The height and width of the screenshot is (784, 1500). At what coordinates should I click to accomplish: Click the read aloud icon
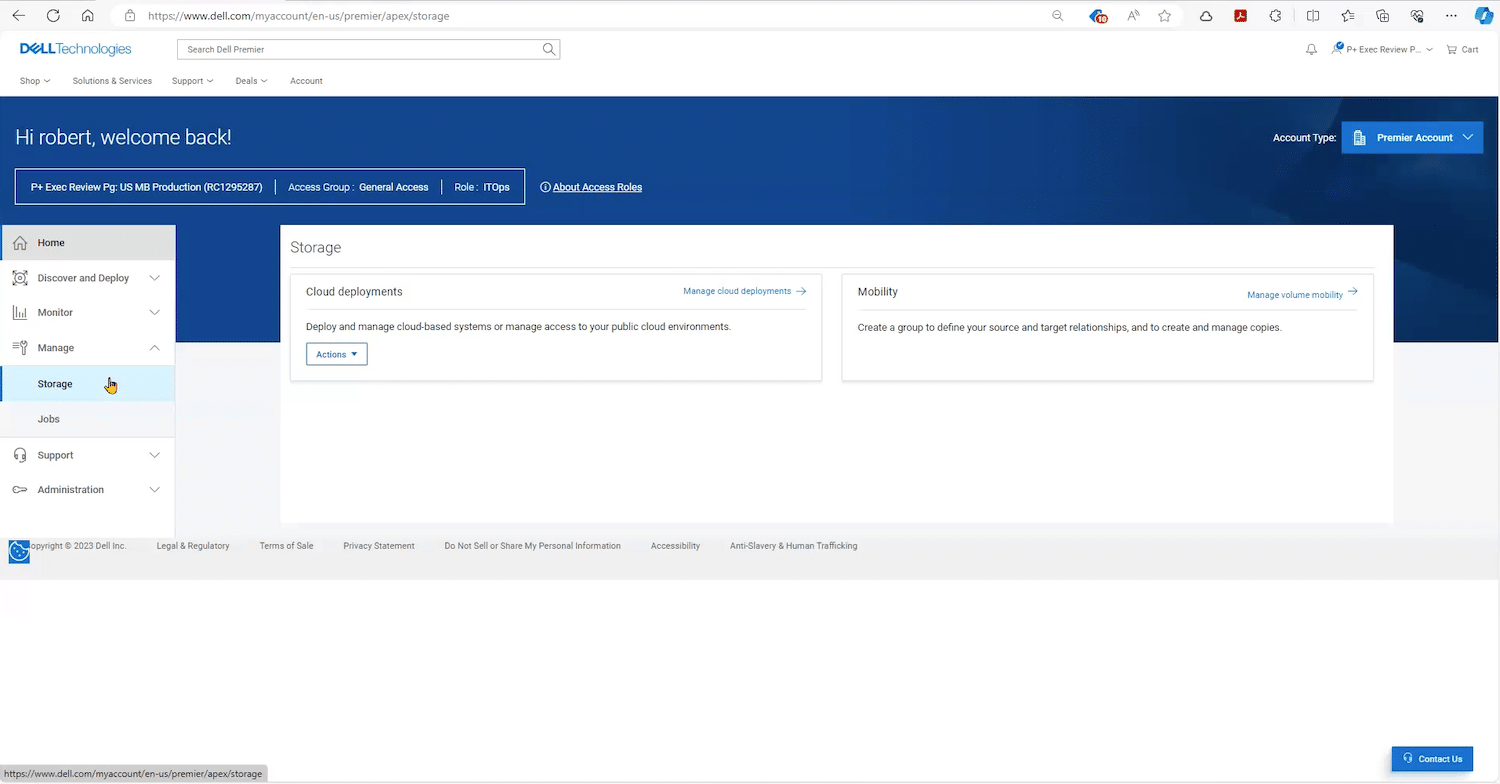tap(1133, 16)
